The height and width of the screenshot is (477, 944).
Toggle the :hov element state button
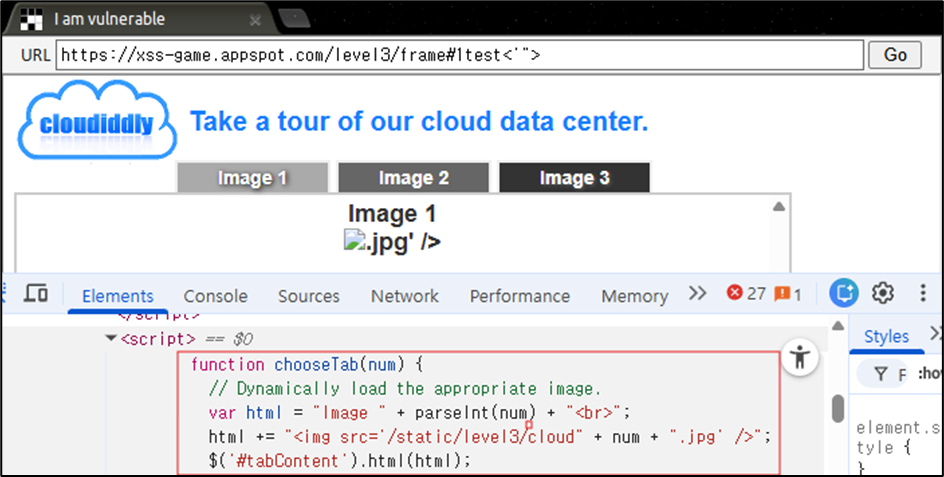(x=930, y=374)
